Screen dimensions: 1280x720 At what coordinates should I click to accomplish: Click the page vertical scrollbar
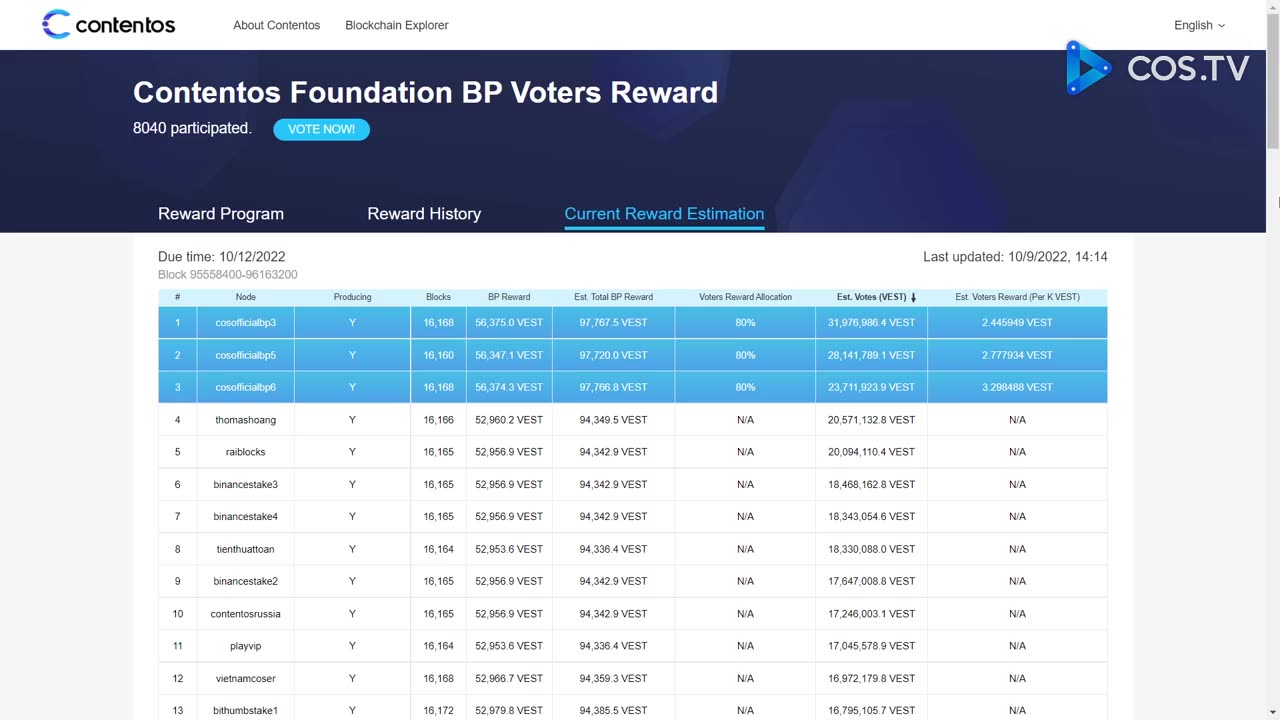click(1273, 80)
